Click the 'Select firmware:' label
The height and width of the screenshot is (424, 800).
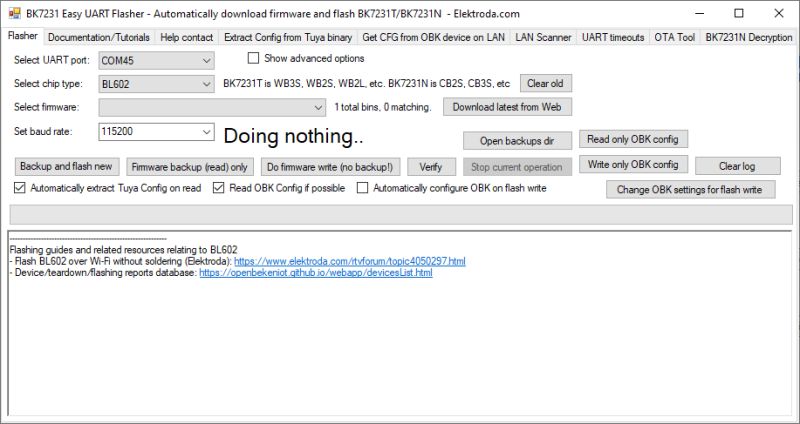[x=46, y=107]
